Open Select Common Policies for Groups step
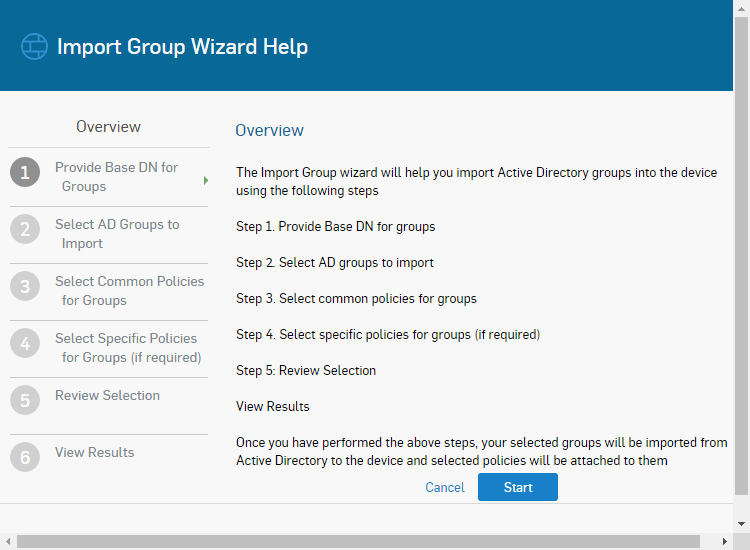This screenshot has height=550, width=750. pyautogui.click(x=130, y=290)
